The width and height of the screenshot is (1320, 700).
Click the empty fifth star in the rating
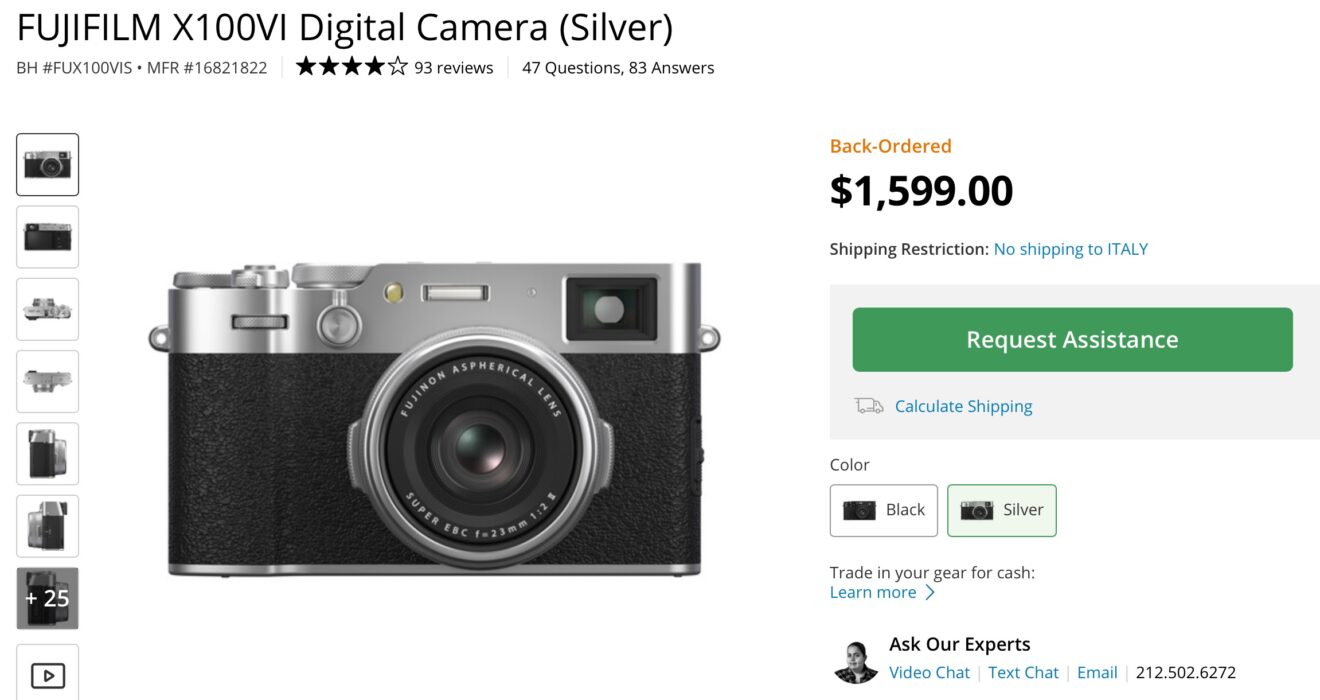pos(398,67)
